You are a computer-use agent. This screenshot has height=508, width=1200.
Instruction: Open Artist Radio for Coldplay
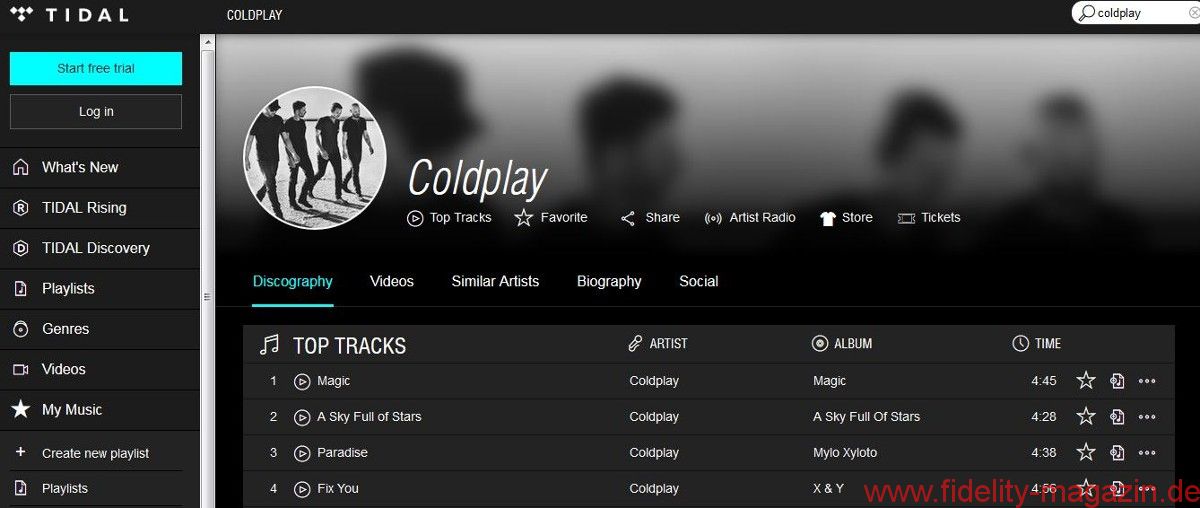[x=713, y=218]
